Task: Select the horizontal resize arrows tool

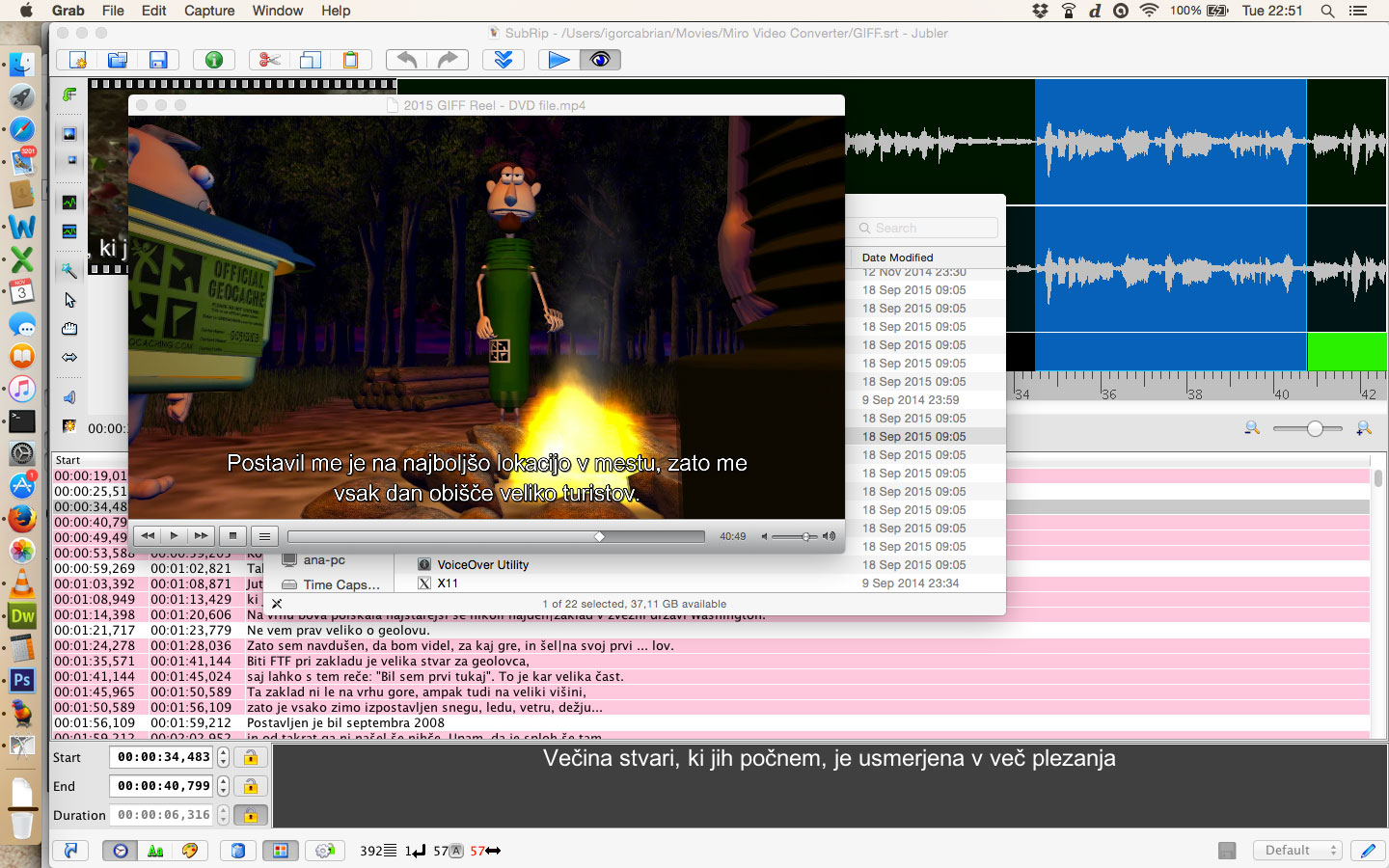Action: point(69,357)
